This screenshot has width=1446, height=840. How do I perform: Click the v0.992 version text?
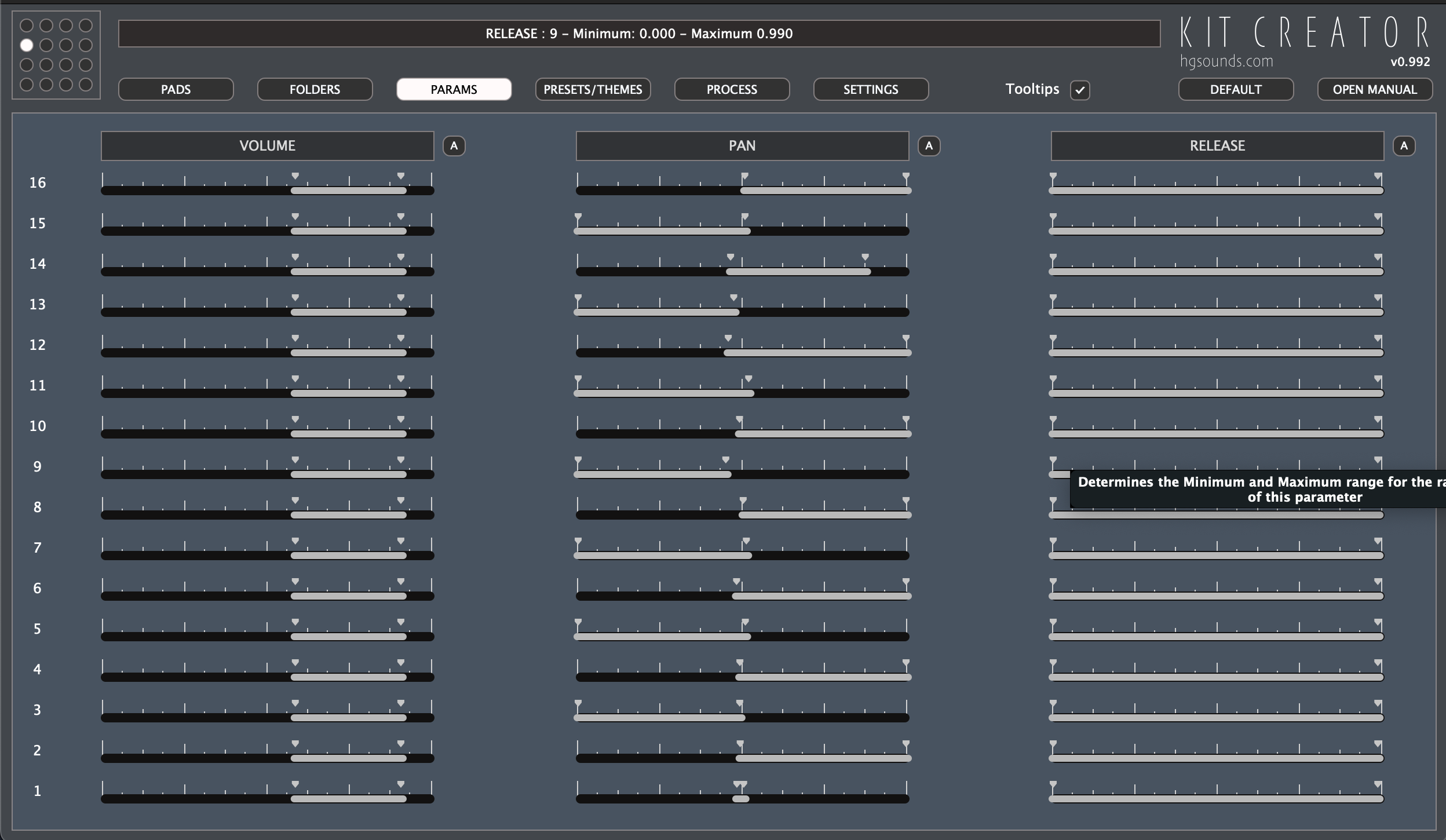[x=1410, y=62]
